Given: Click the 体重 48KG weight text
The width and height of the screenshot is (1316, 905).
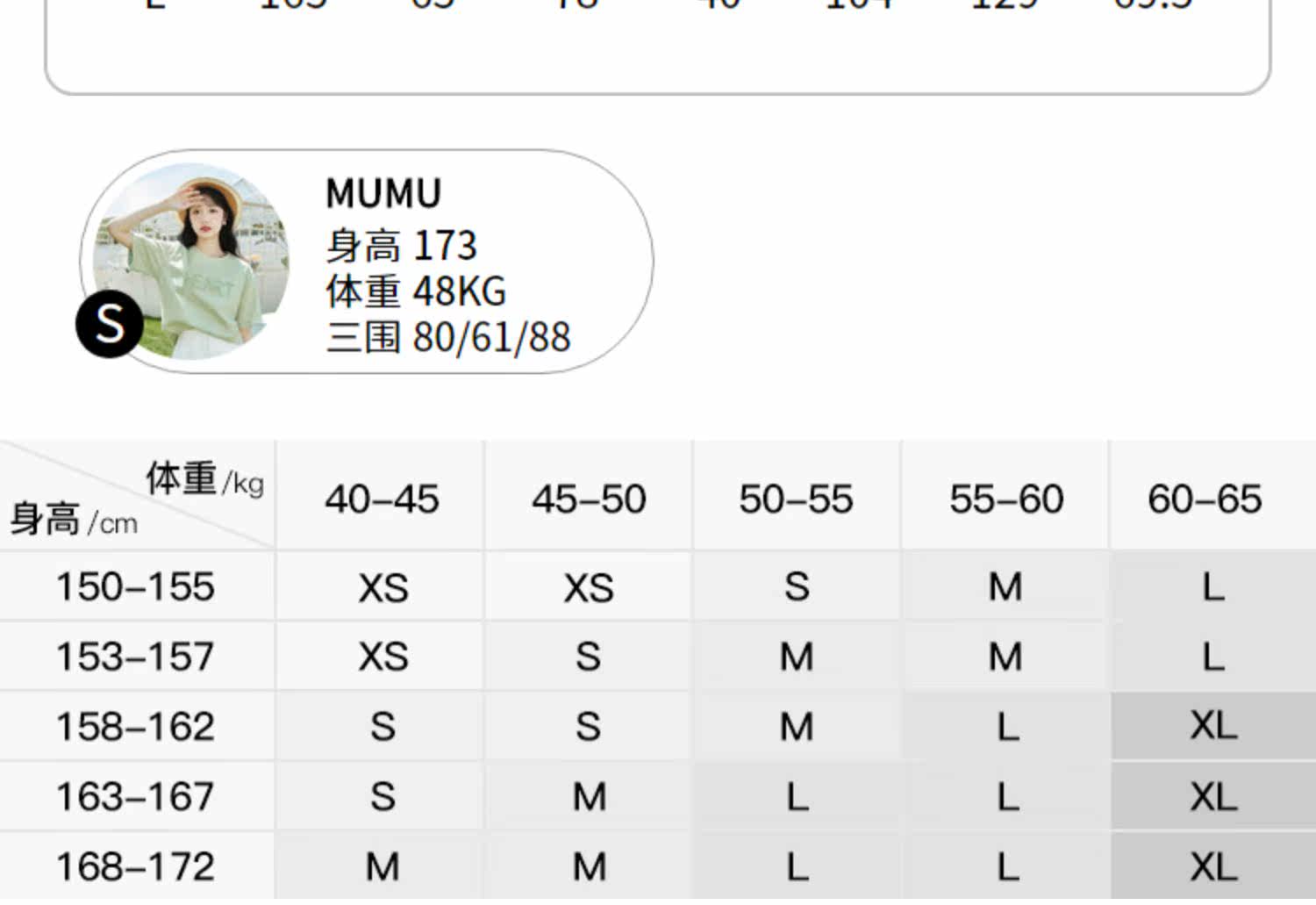Looking at the screenshot, I should click(x=416, y=291).
